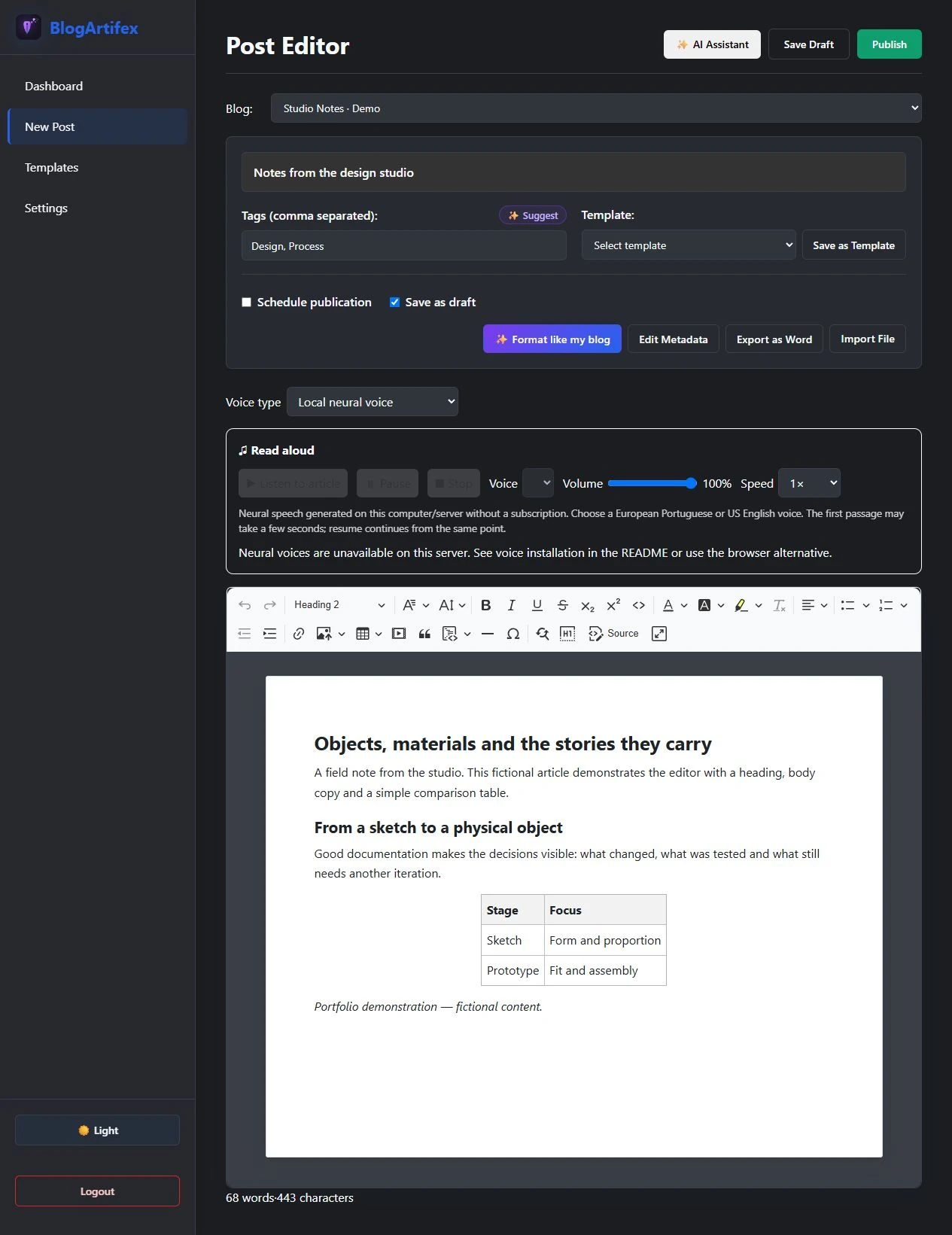
Task: Apply Italic formatting
Action: click(512, 605)
